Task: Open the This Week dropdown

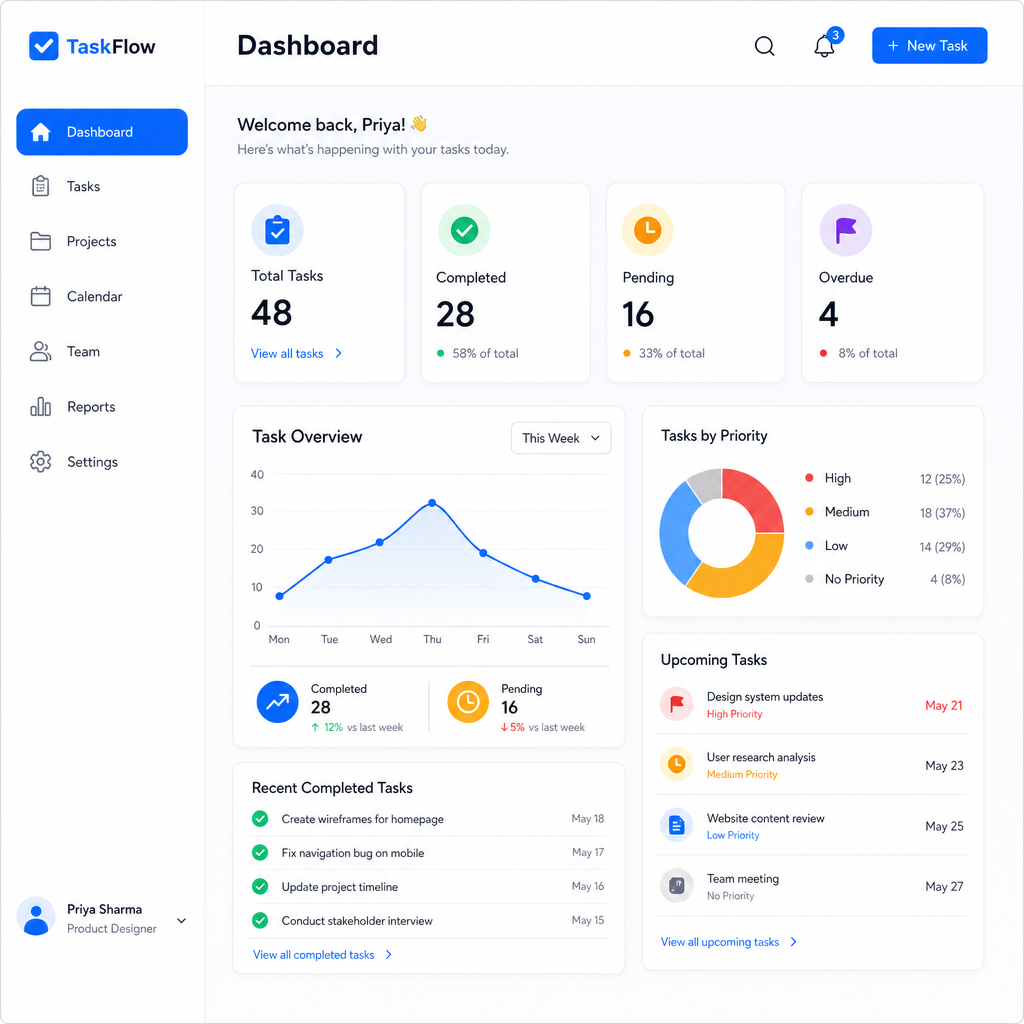Action: [x=561, y=438]
